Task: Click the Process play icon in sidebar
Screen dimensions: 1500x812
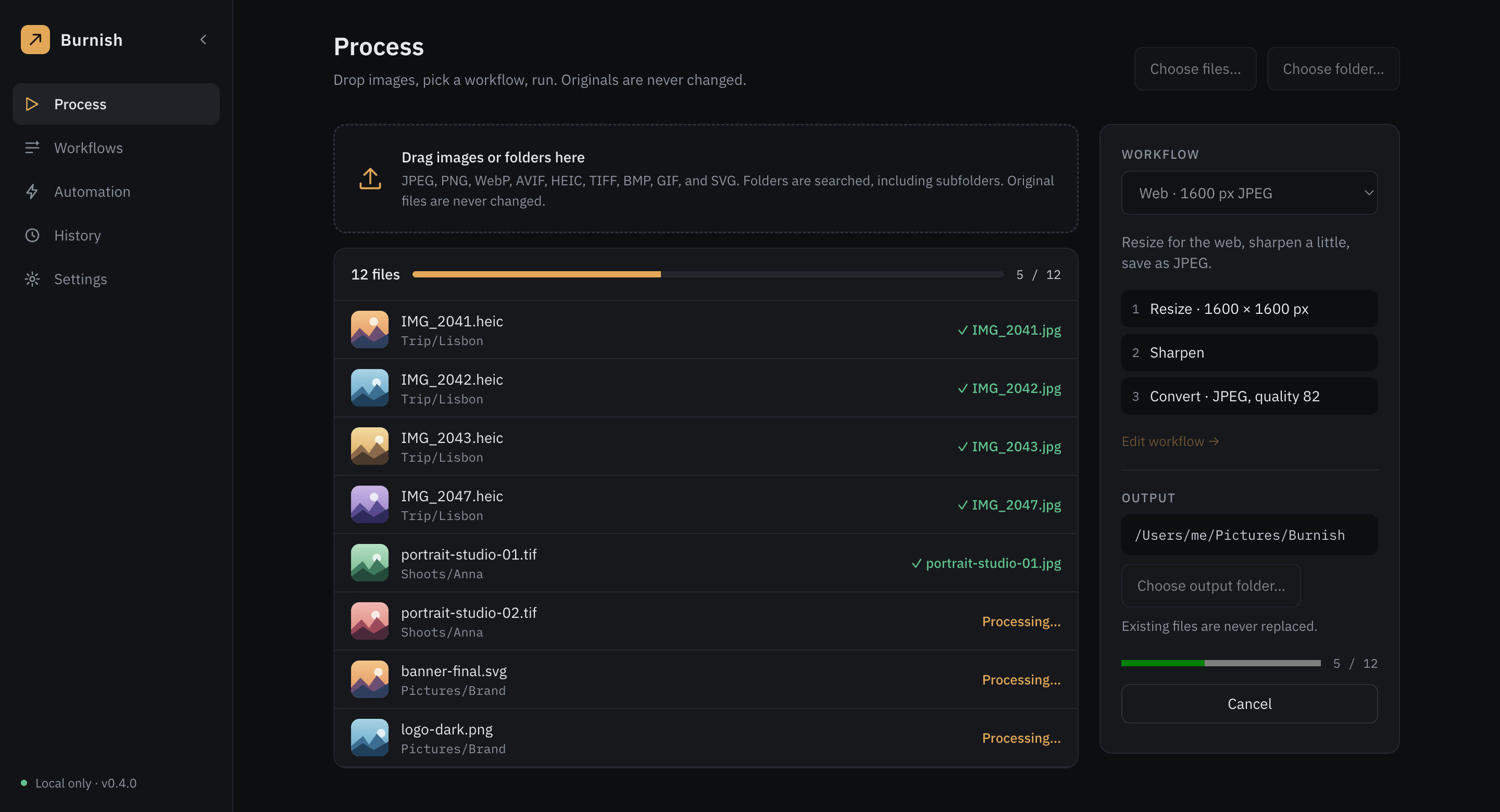Action: tap(32, 104)
